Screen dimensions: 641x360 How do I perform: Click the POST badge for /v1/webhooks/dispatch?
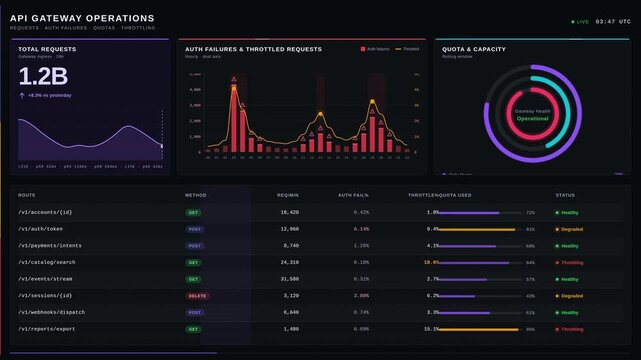coord(195,313)
